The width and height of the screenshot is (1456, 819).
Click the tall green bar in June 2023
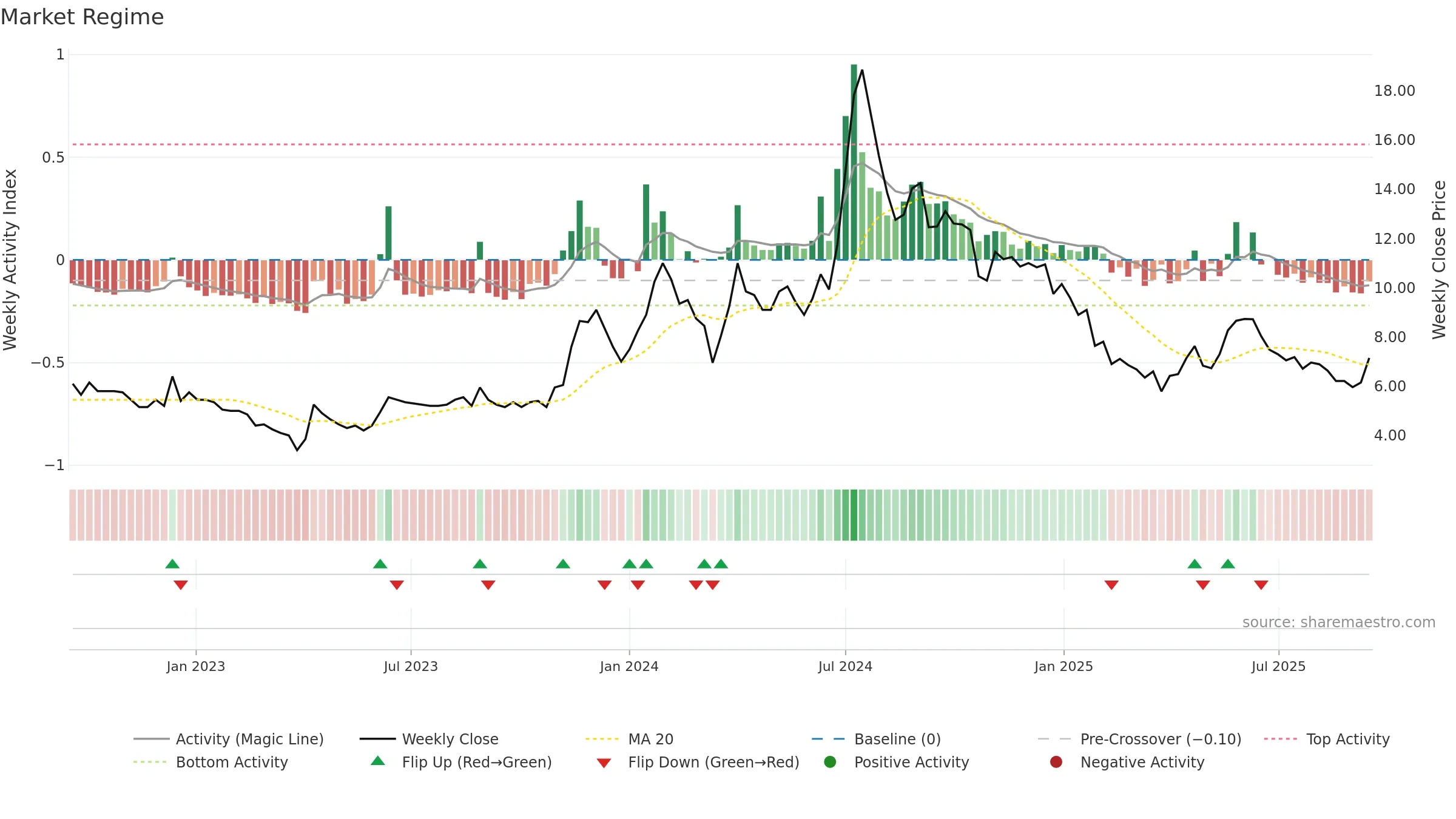click(x=388, y=233)
